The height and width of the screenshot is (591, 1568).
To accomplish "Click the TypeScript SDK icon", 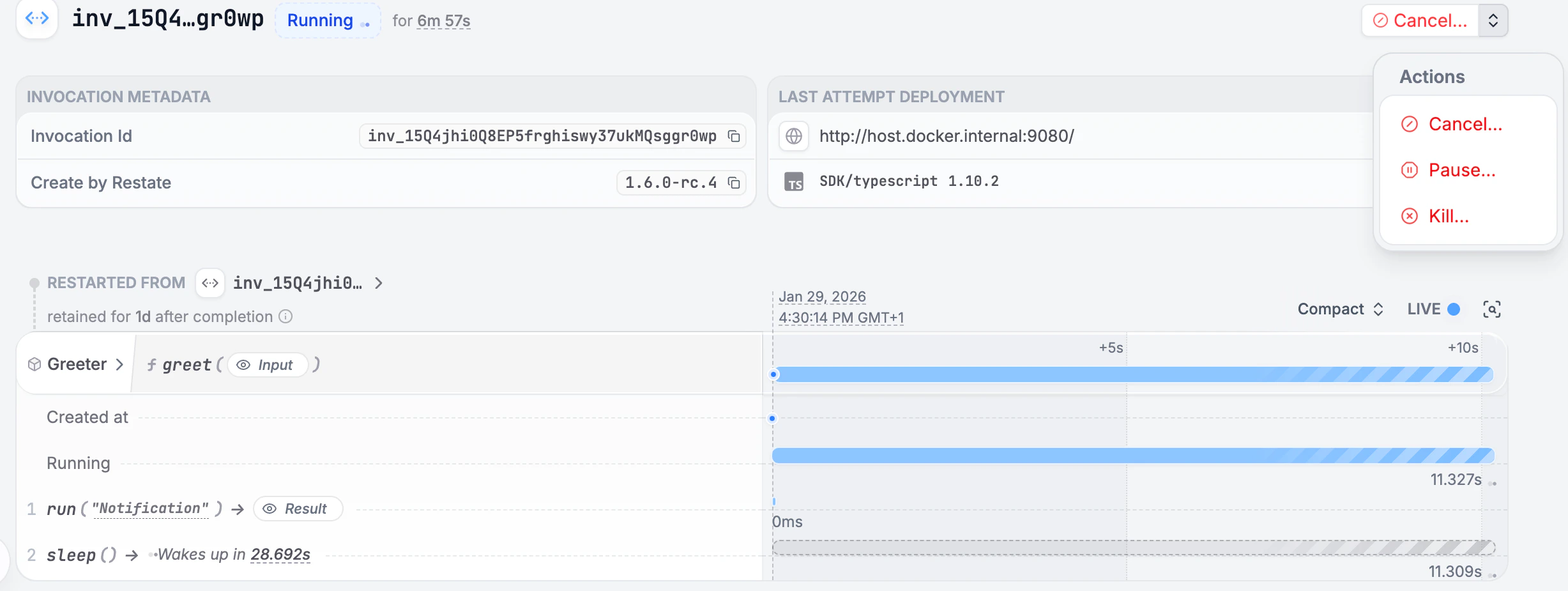I will 793,181.
